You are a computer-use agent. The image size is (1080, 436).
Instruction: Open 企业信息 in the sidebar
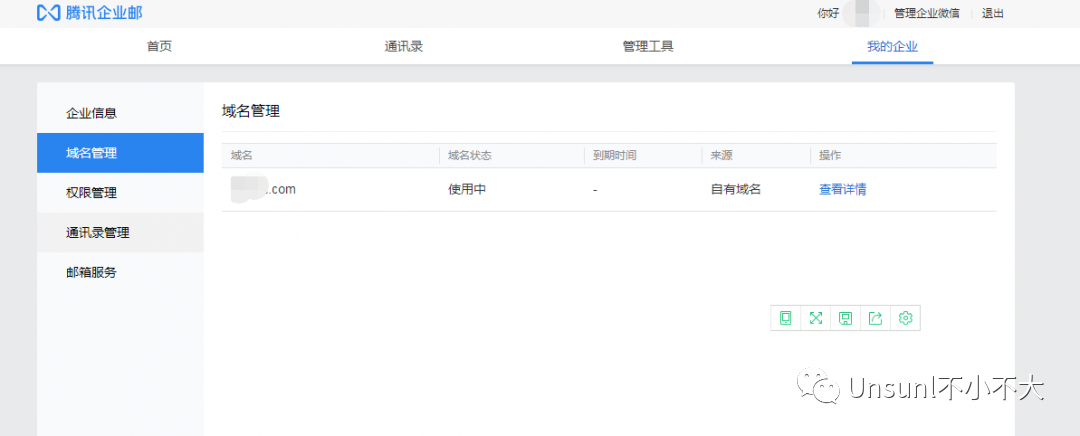(x=121, y=113)
